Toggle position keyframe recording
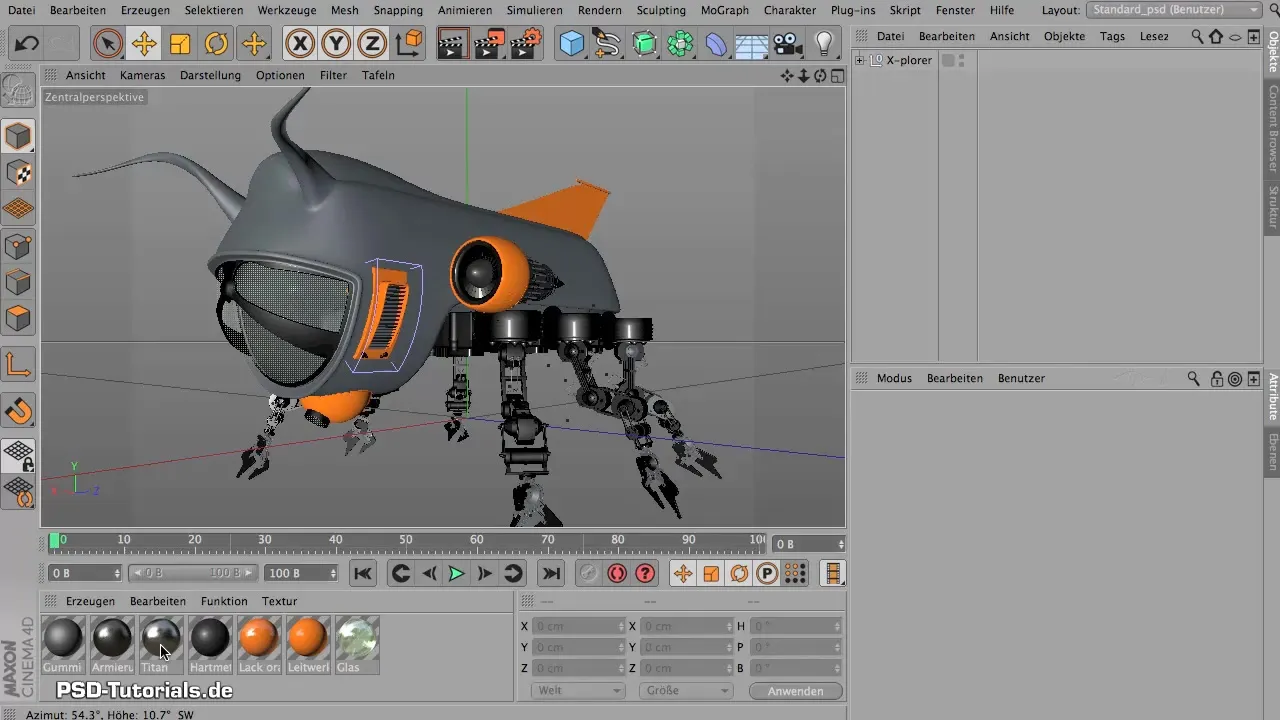1280x720 pixels. click(683, 573)
